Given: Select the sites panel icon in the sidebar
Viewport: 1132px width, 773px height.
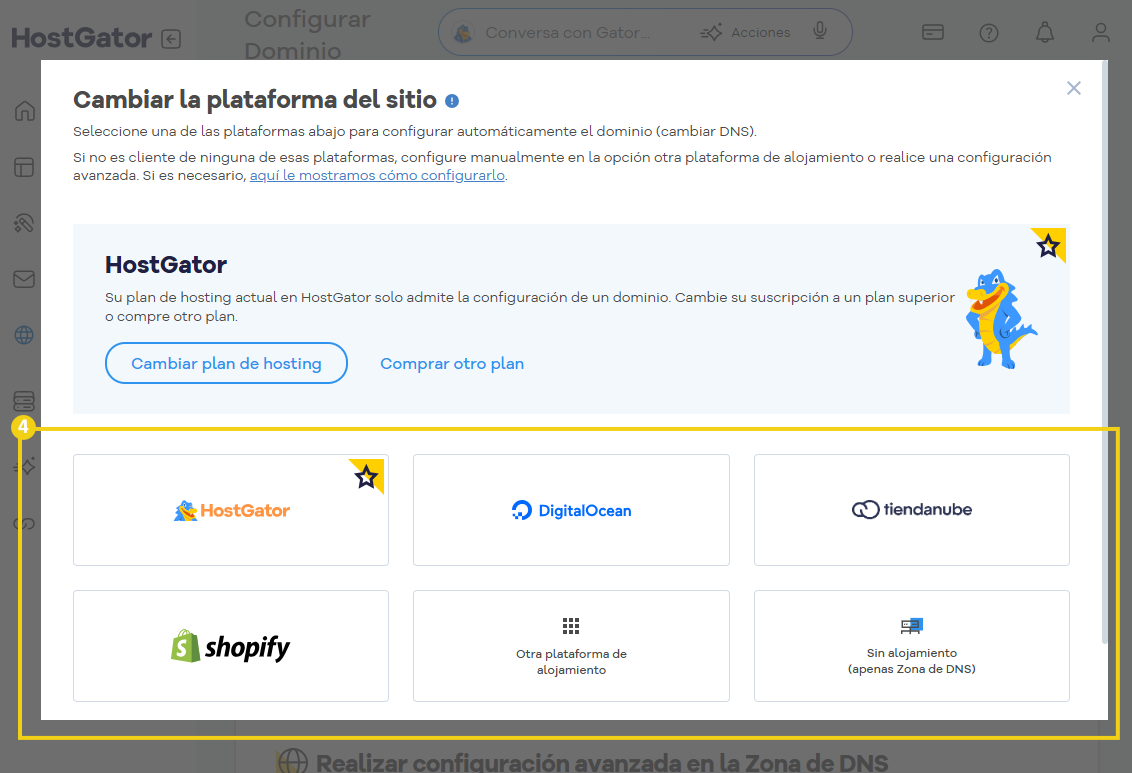Looking at the screenshot, I should (23, 167).
